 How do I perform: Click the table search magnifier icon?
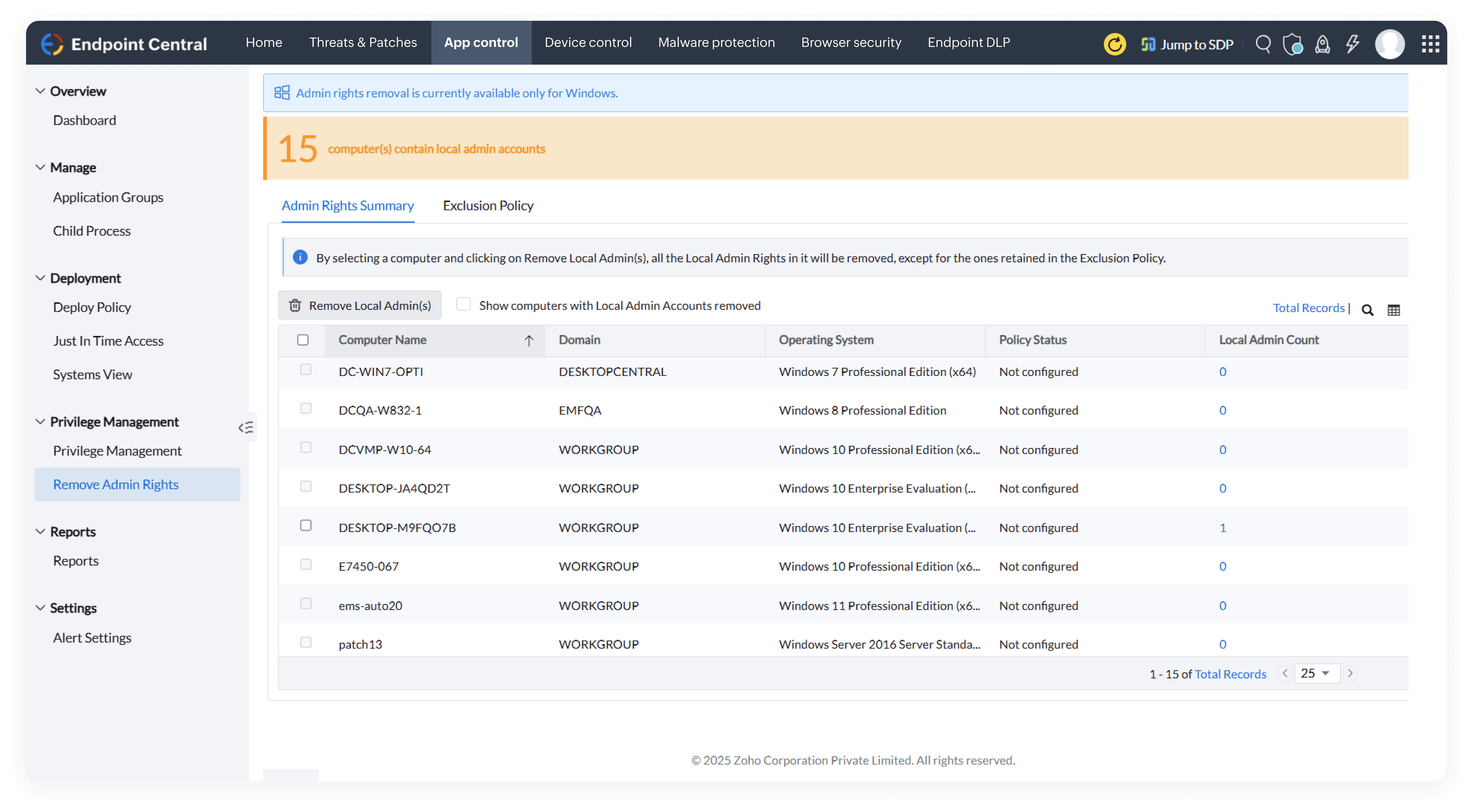pyautogui.click(x=1367, y=310)
